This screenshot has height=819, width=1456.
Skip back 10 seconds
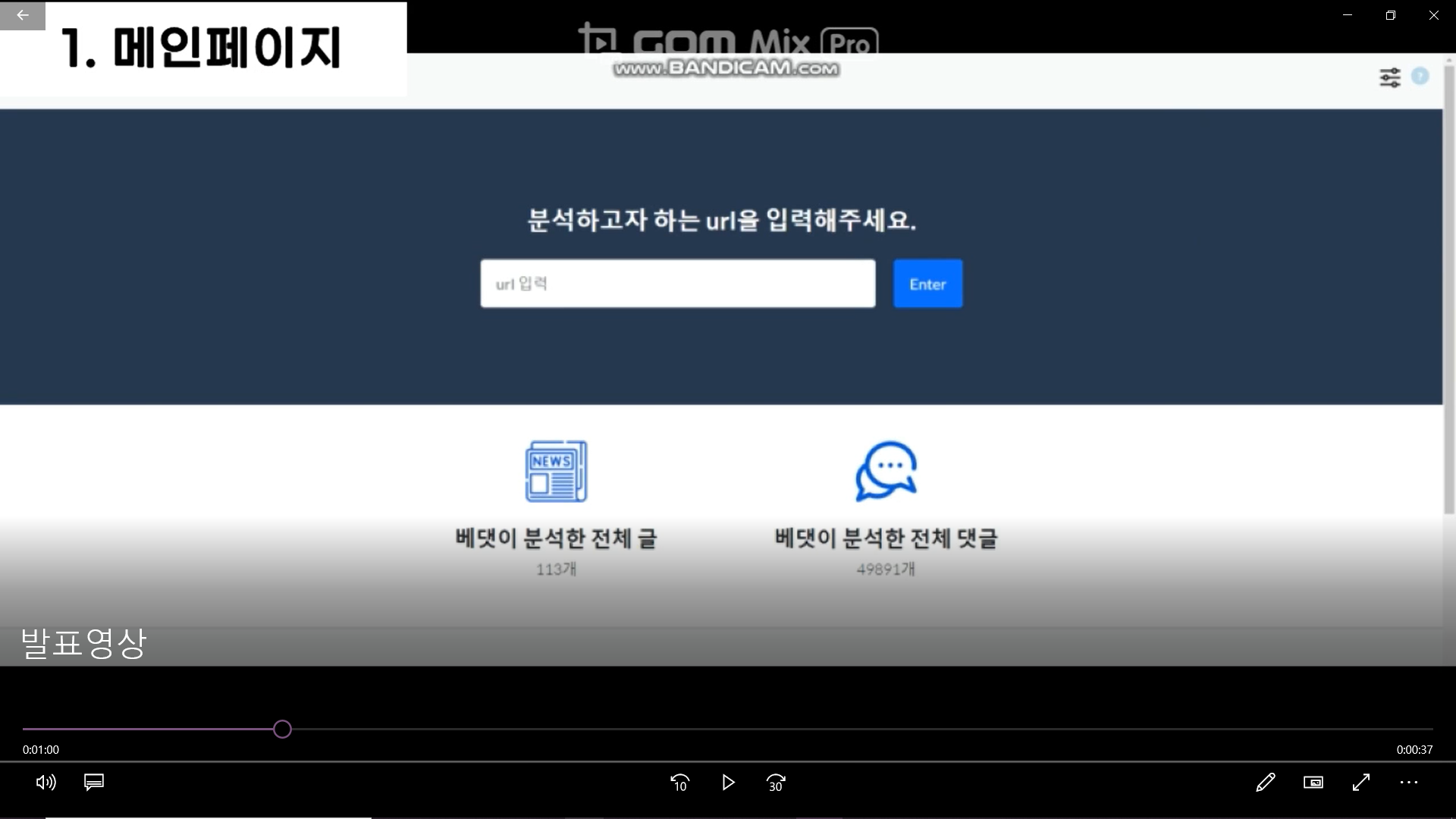[680, 783]
